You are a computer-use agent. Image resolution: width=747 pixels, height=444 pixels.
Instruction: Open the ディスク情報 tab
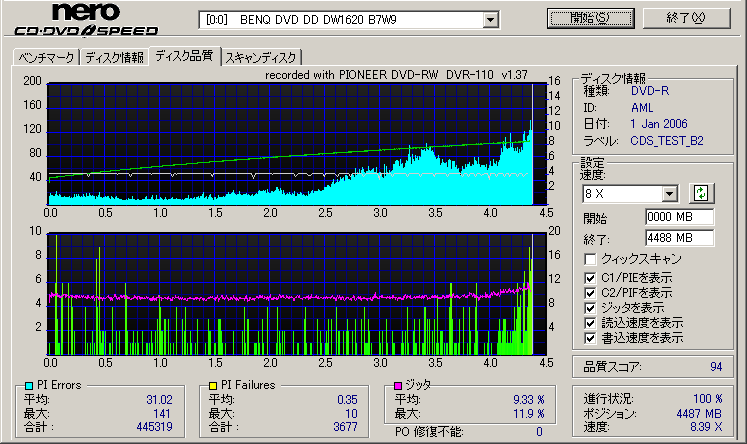(x=114, y=58)
